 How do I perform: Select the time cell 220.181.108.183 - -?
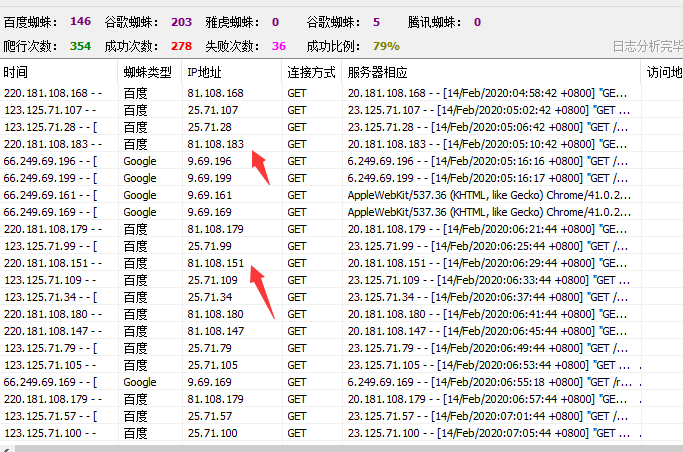tap(53, 144)
